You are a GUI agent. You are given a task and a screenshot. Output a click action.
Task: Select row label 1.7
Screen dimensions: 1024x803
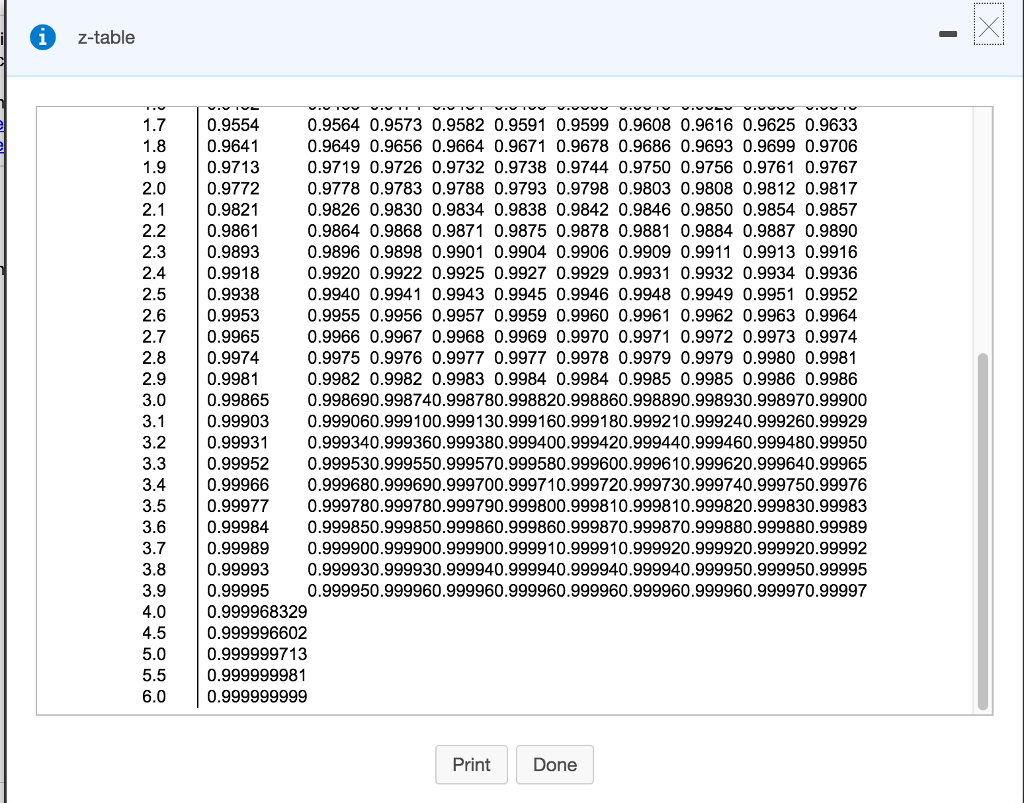coord(154,125)
